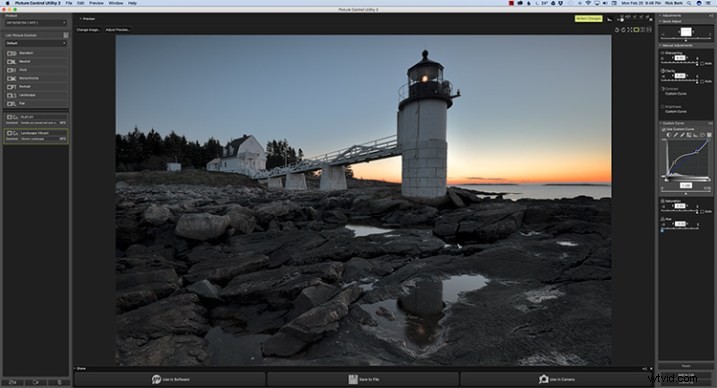Open the Edit menu

click(80, 3)
